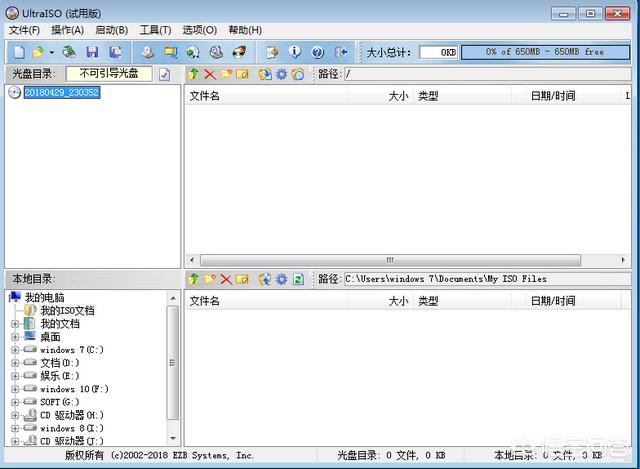Open the dropdown arrow beside Open icon
This screenshot has height=469, width=640.
pyautogui.click(x=51, y=53)
